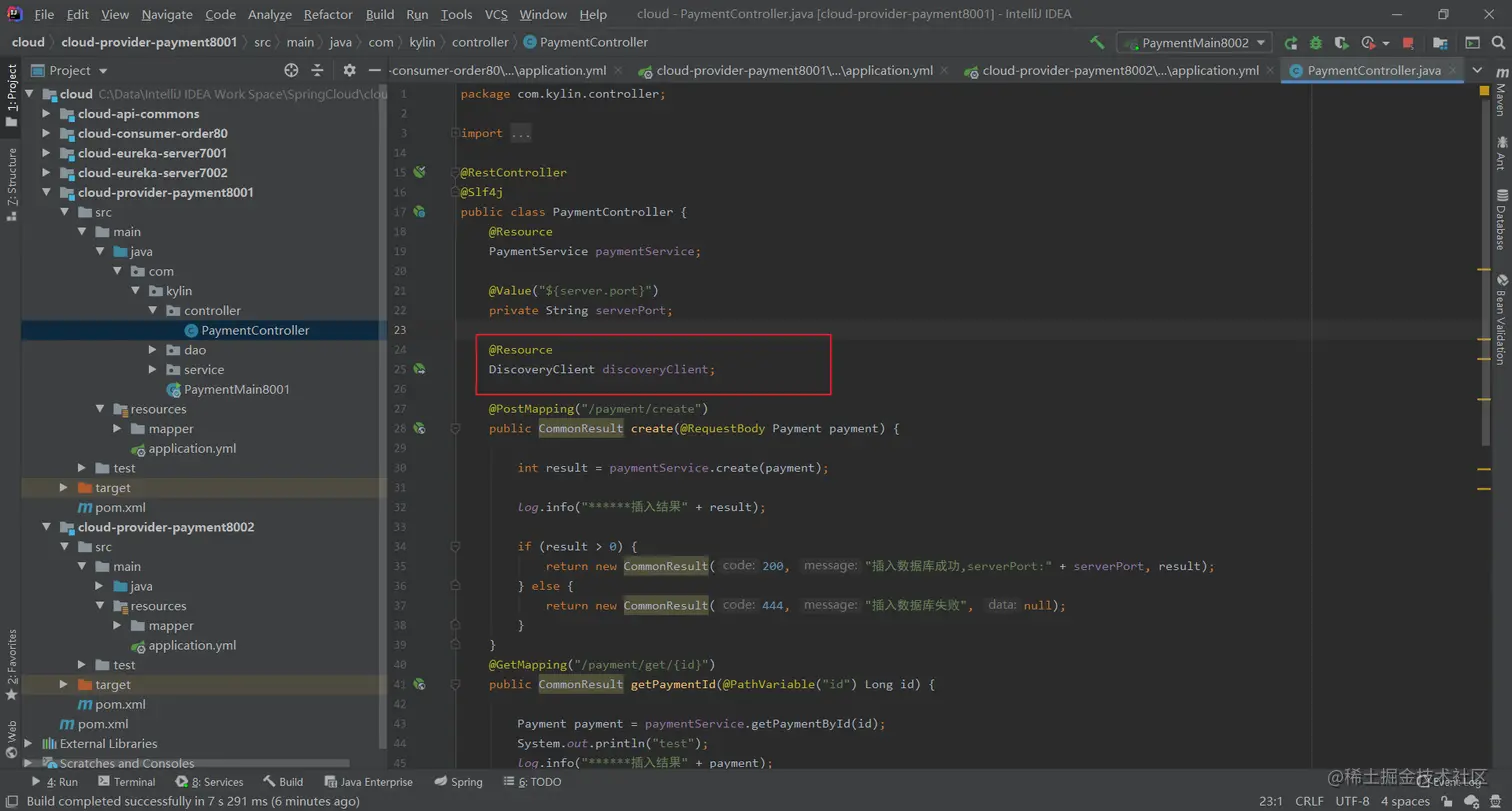Toggle the tool window bars icon in status bar
Screen dimensions: 1512x811
(11, 801)
